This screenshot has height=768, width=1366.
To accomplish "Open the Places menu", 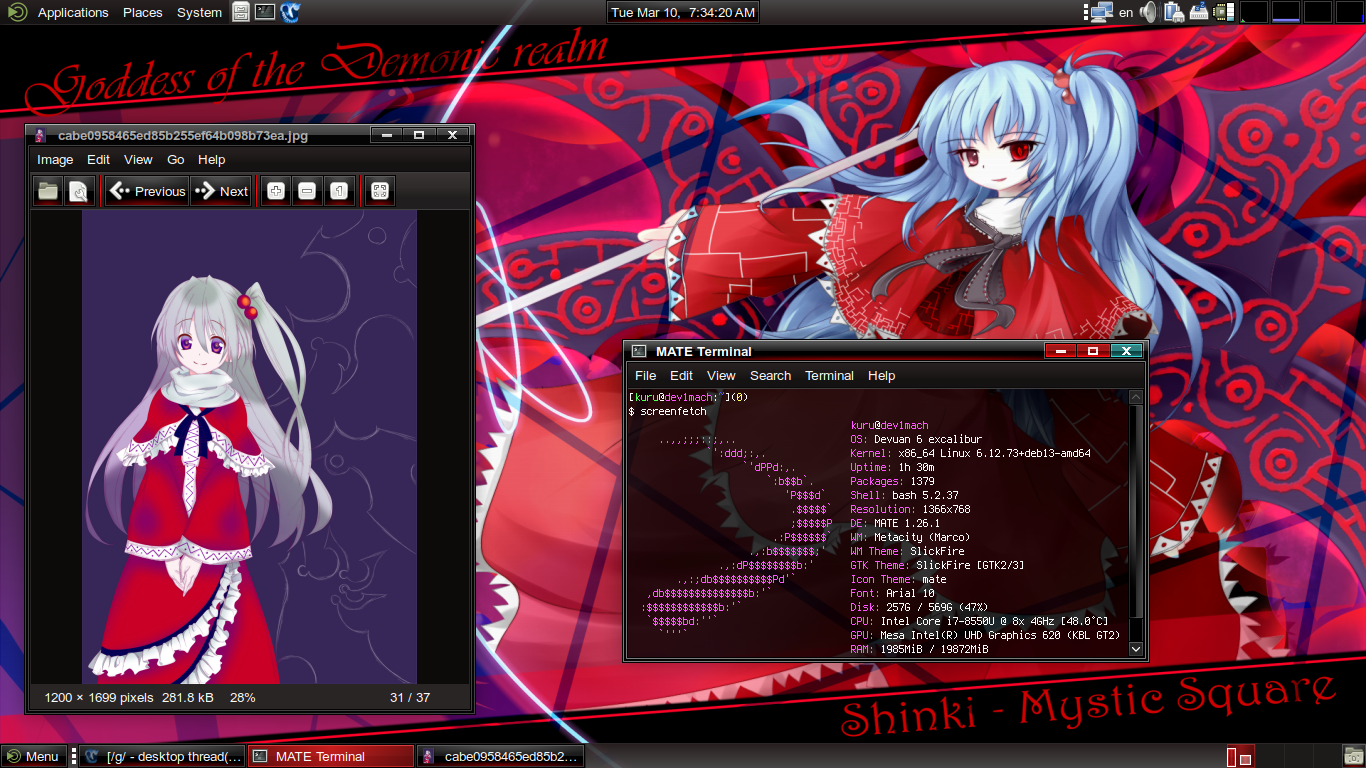I will point(143,12).
